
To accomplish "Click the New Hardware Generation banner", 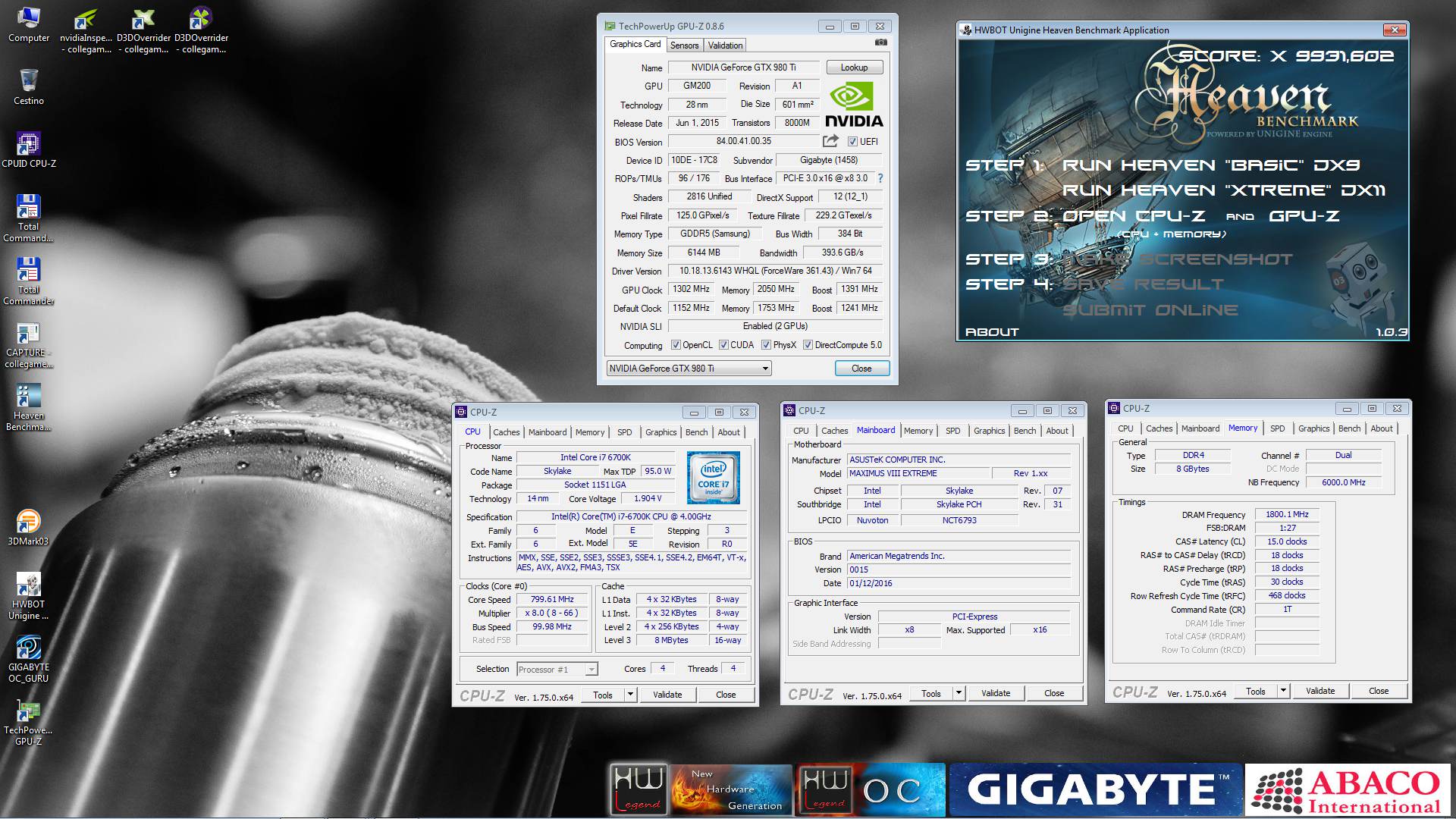I will pos(731,789).
